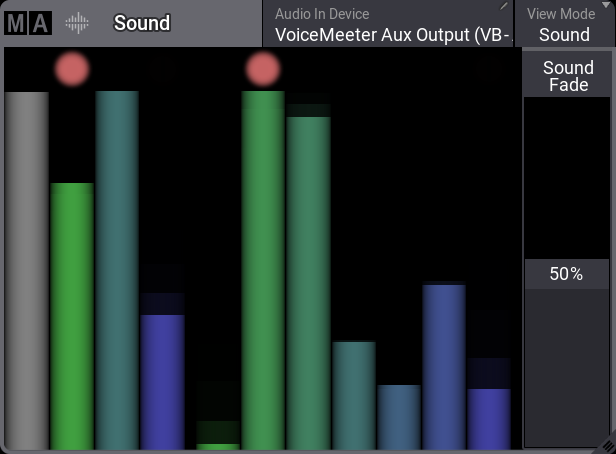Click the shortest green bar
Viewport: 616px width, 454px height.
pyautogui.click(x=217, y=446)
